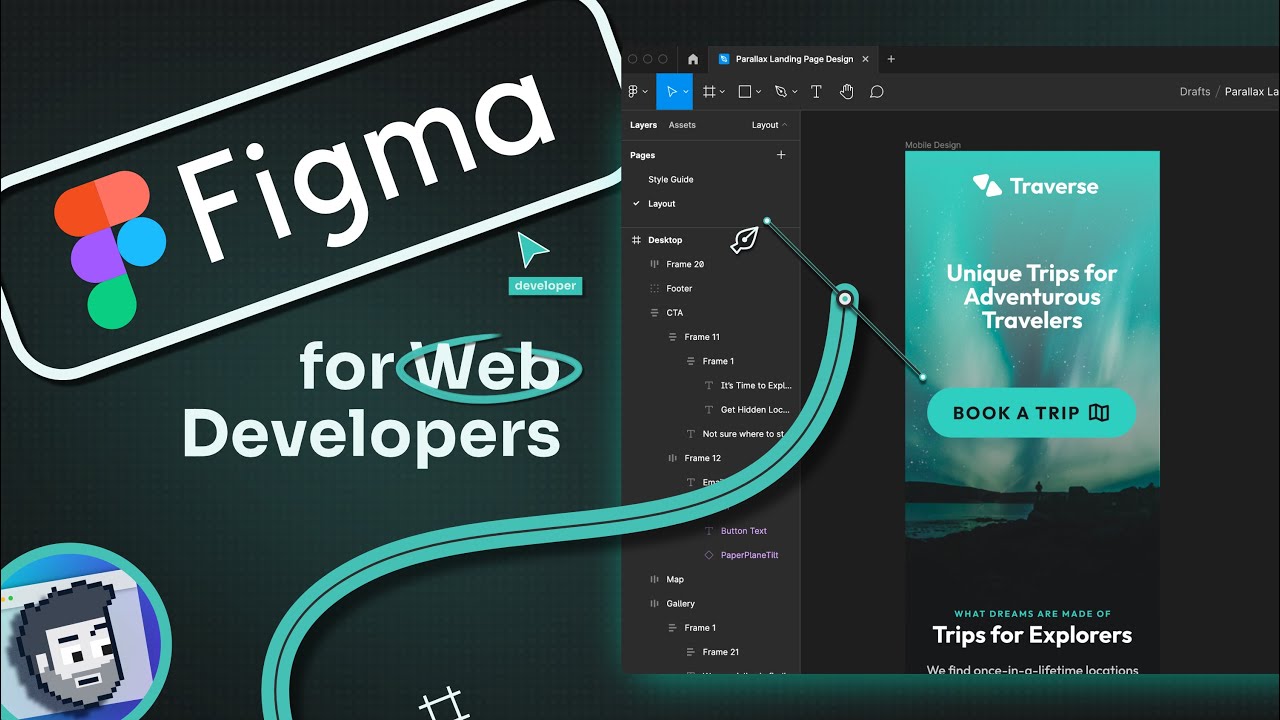Image resolution: width=1280 pixels, height=720 pixels.
Task: Click the Traverse logo on canvas
Action: pos(1035,186)
